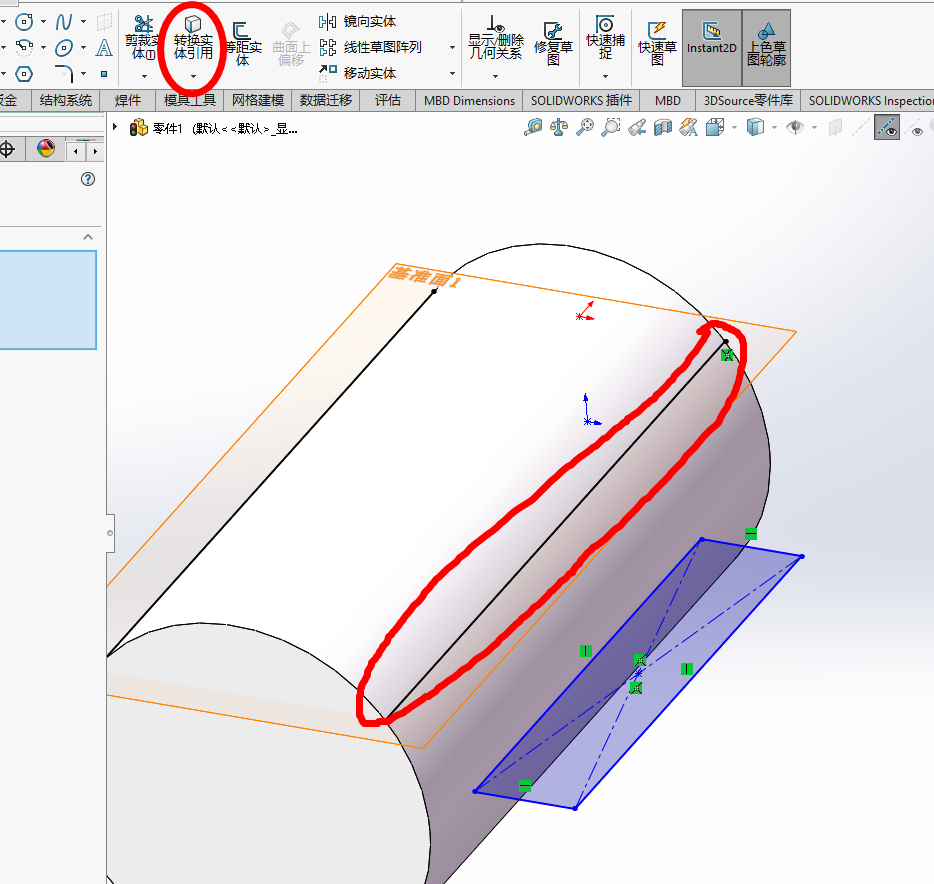Click the Hide/Show Items eye icon
934x884 pixels.
pyautogui.click(x=795, y=127)
